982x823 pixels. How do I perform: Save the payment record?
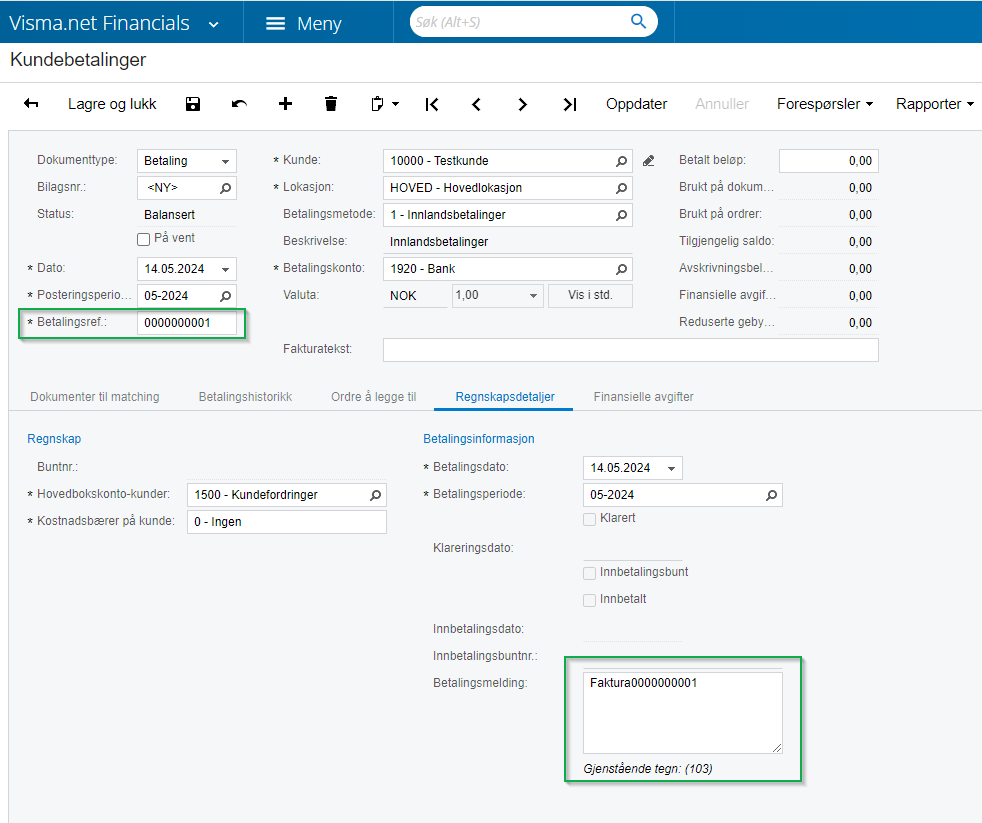192,103
